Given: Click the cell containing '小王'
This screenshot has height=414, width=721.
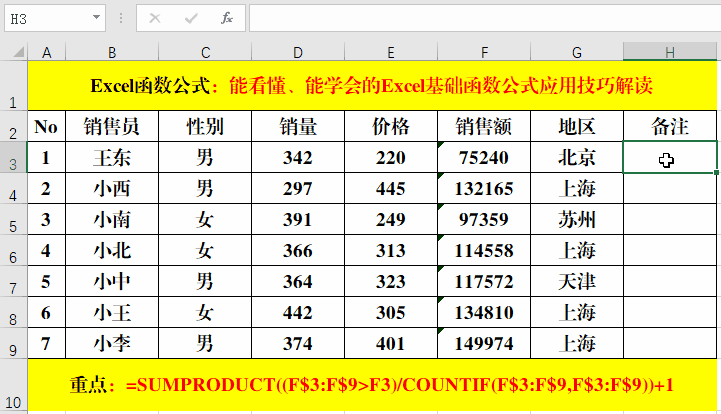Looking at the screenshot, I should (112, 312).
